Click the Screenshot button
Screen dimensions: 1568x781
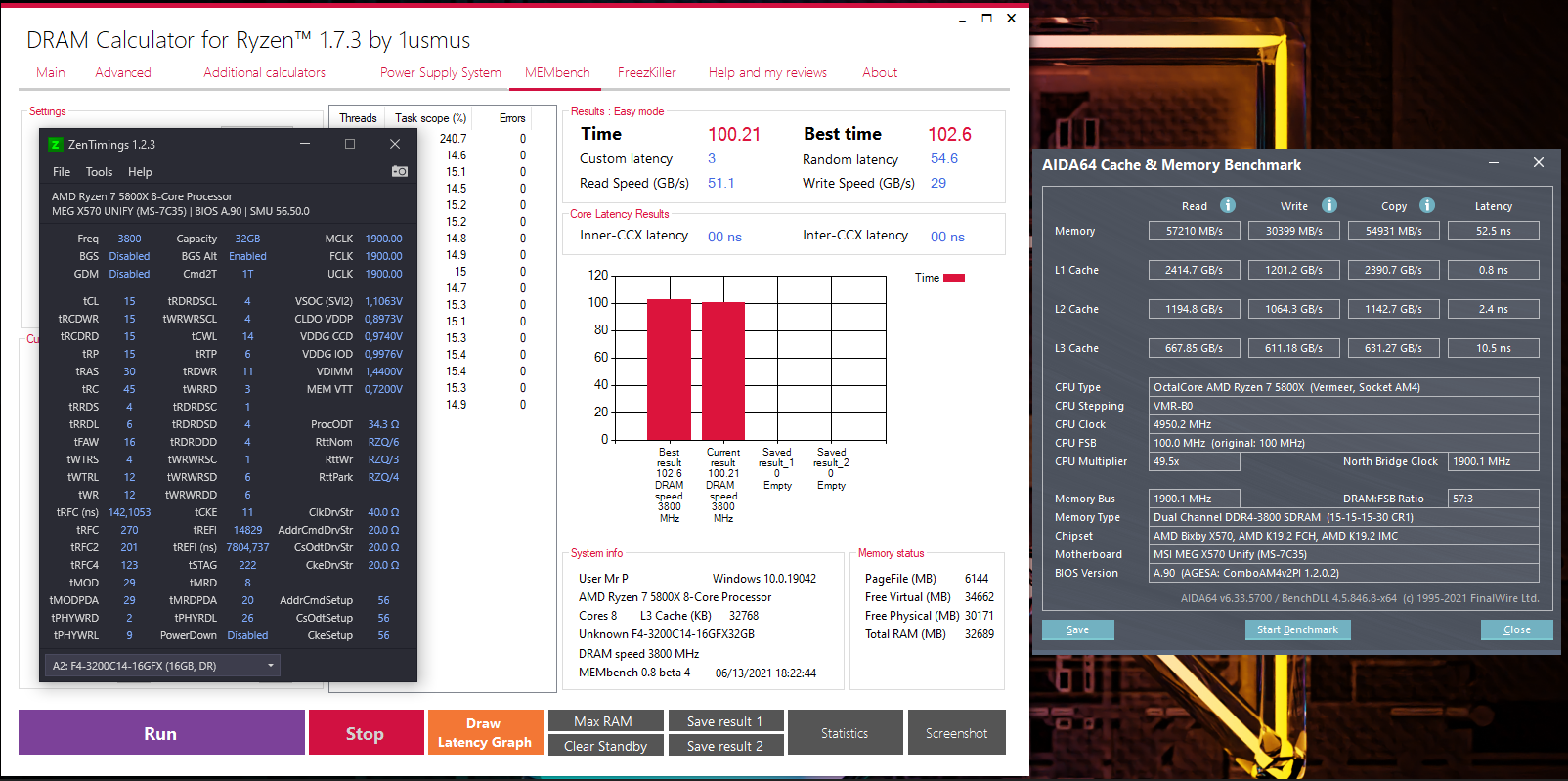coord(956,732)
